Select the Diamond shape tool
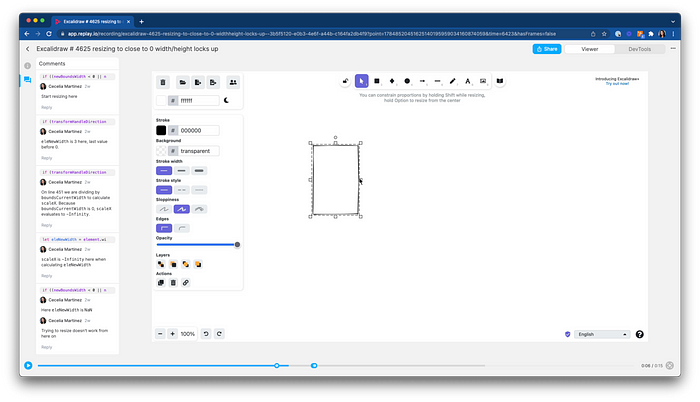This screenshot has height=402, width=700. pos(392,81)
